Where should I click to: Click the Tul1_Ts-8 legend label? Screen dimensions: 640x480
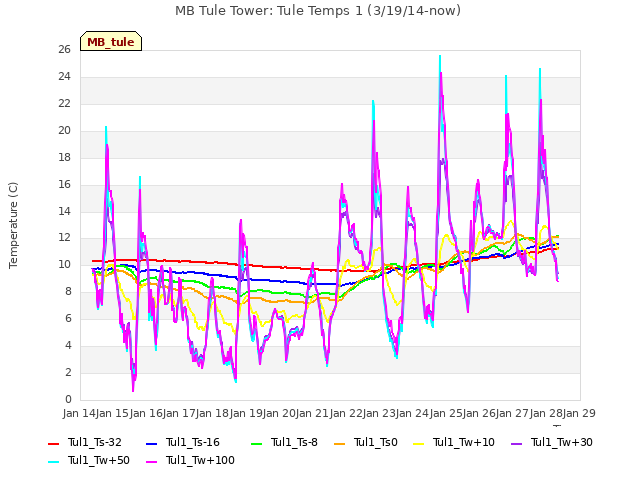click(294, 442)
